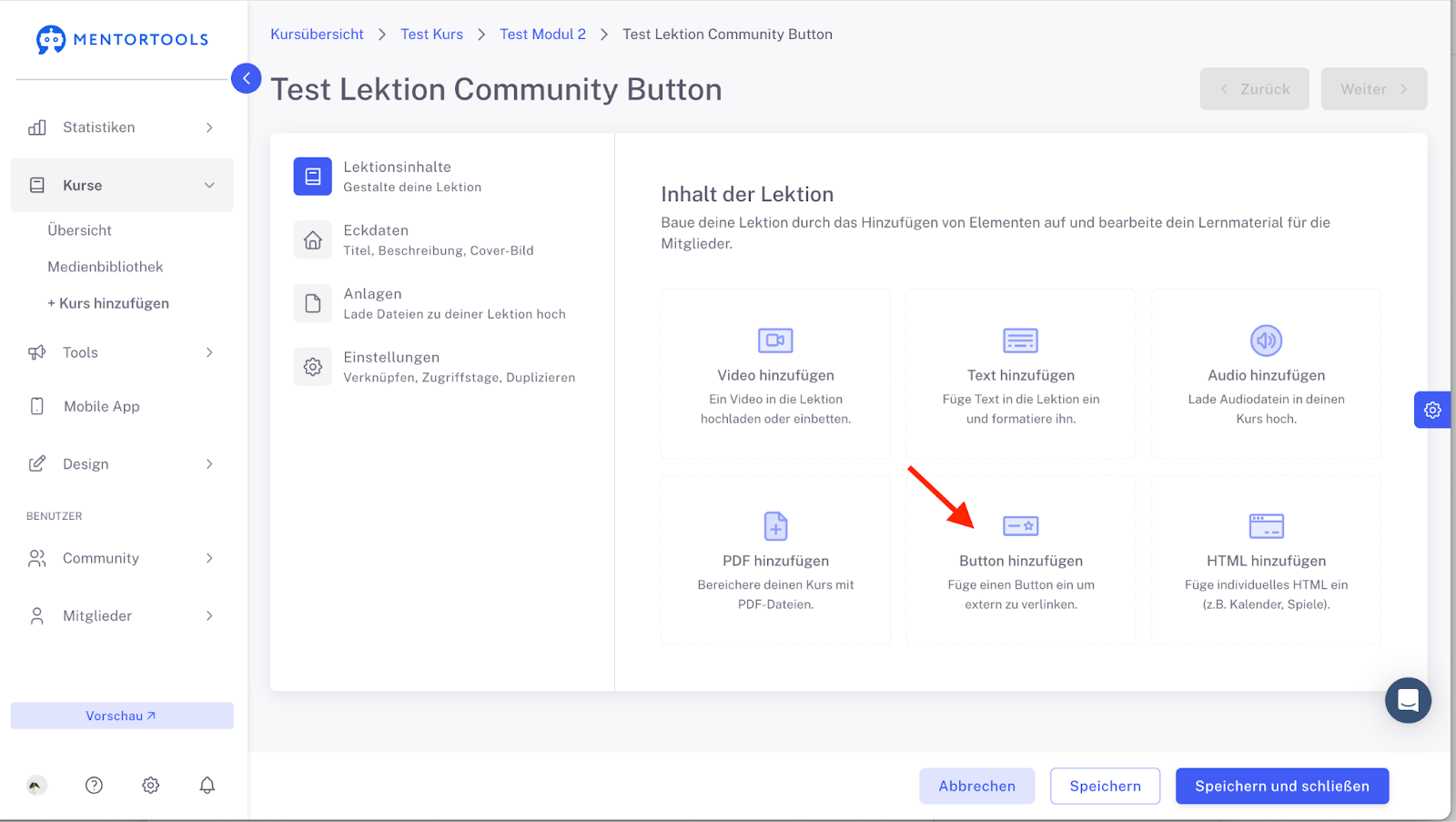Click the Anlagen file icon
The width and height of the screenshot is (1456, 822).
(312, 304)
